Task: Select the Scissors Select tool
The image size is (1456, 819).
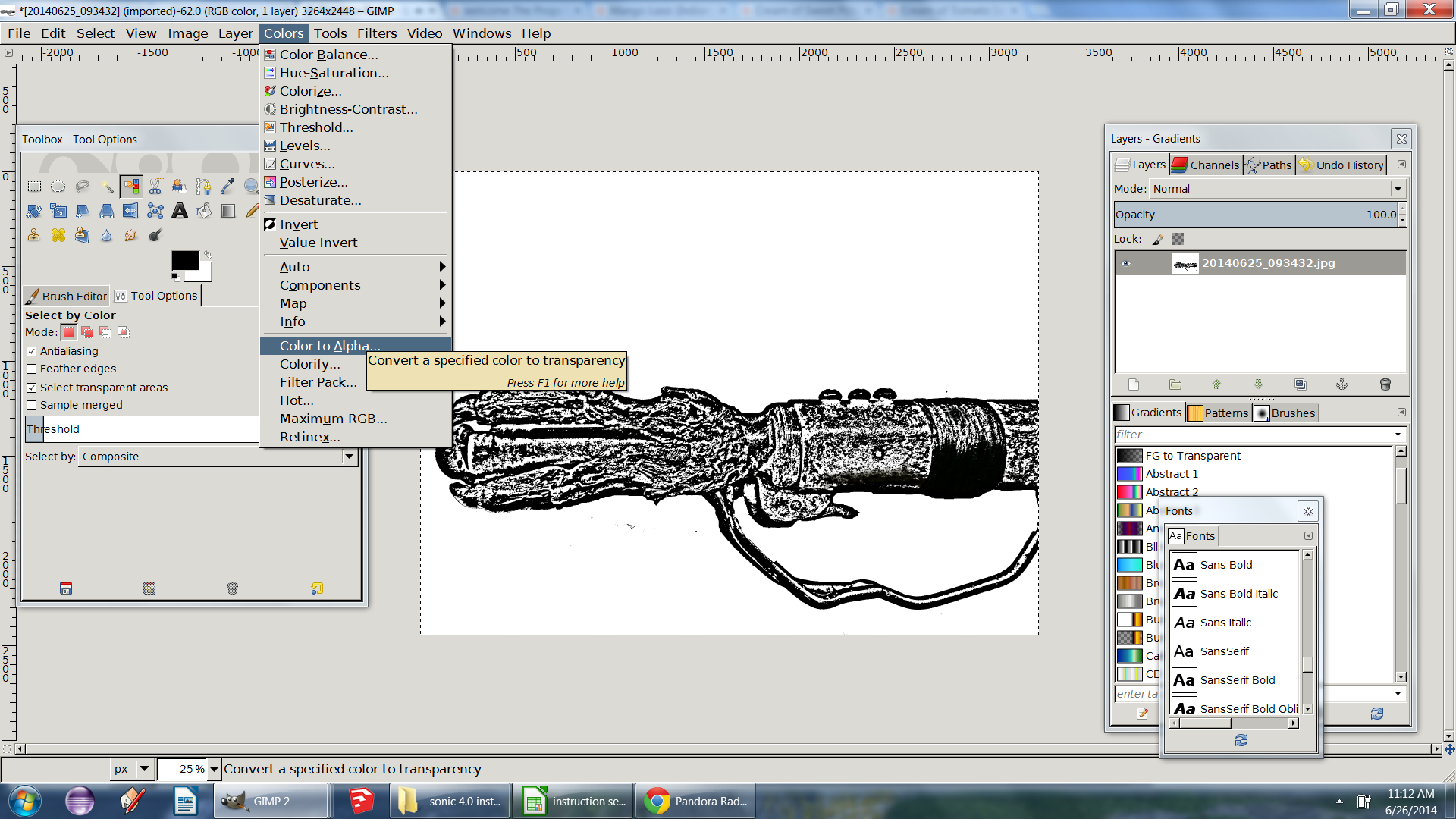Action: pos(155,187)
